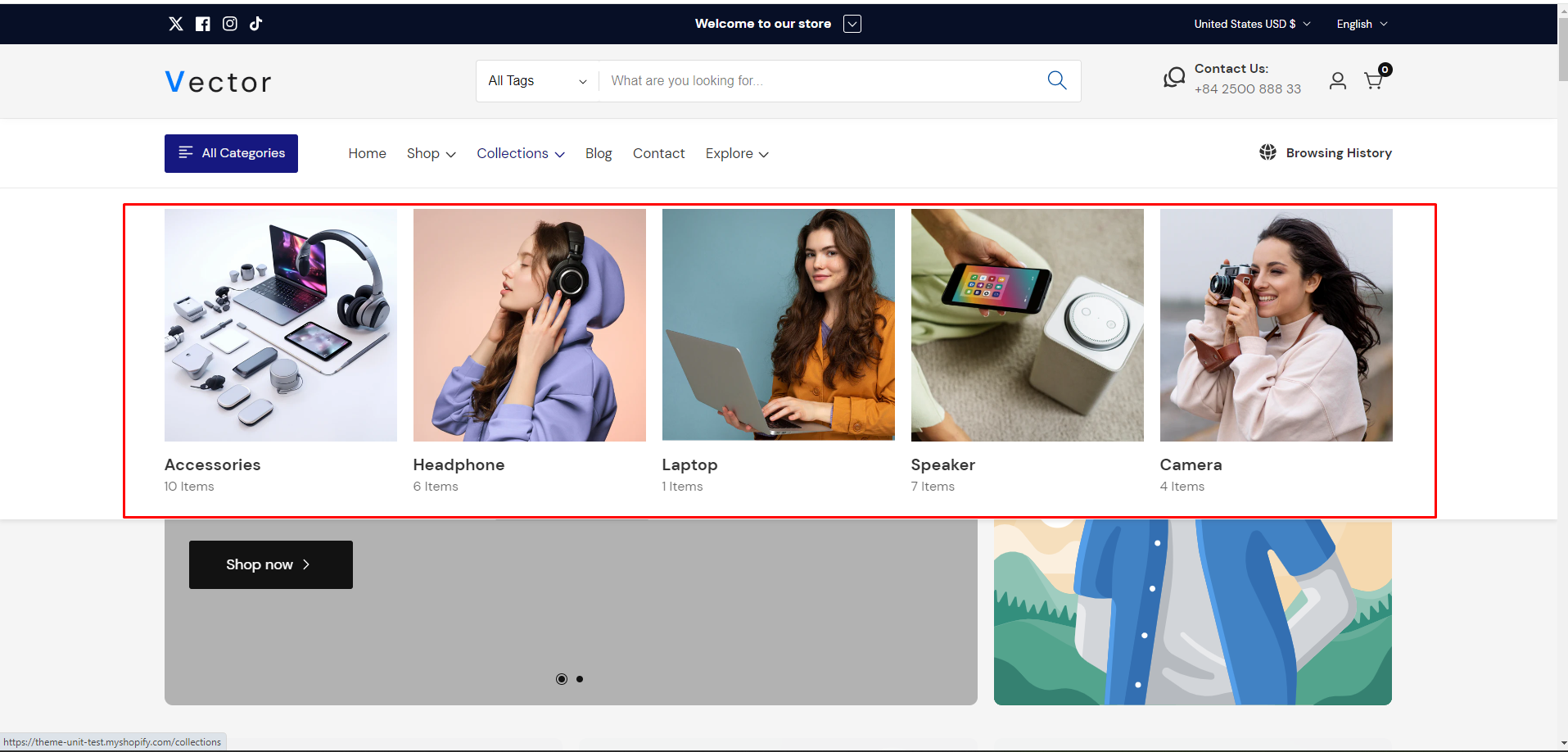Click the Shop now button
The width and height of the screenshot is (1568, 752).
pyautogui.click(x=270, y=564)
